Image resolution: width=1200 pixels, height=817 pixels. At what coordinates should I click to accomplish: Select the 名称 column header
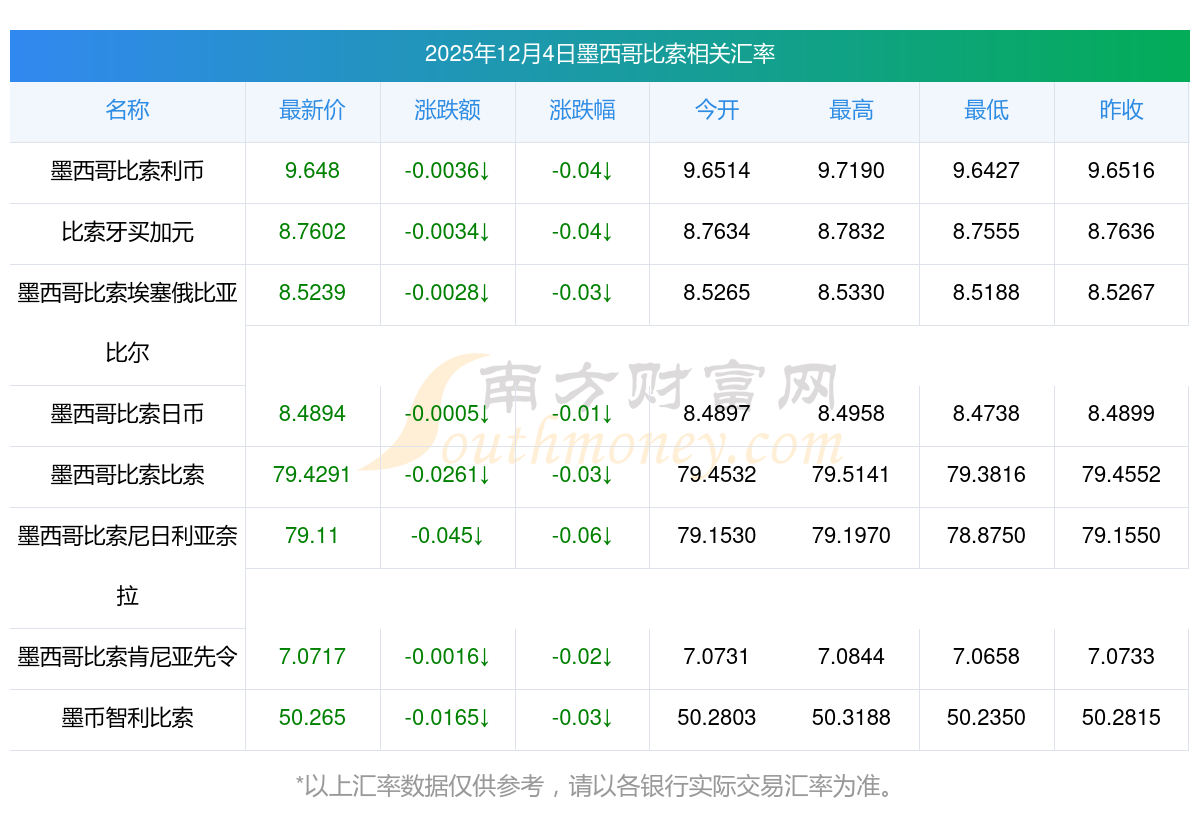[127, 110]
